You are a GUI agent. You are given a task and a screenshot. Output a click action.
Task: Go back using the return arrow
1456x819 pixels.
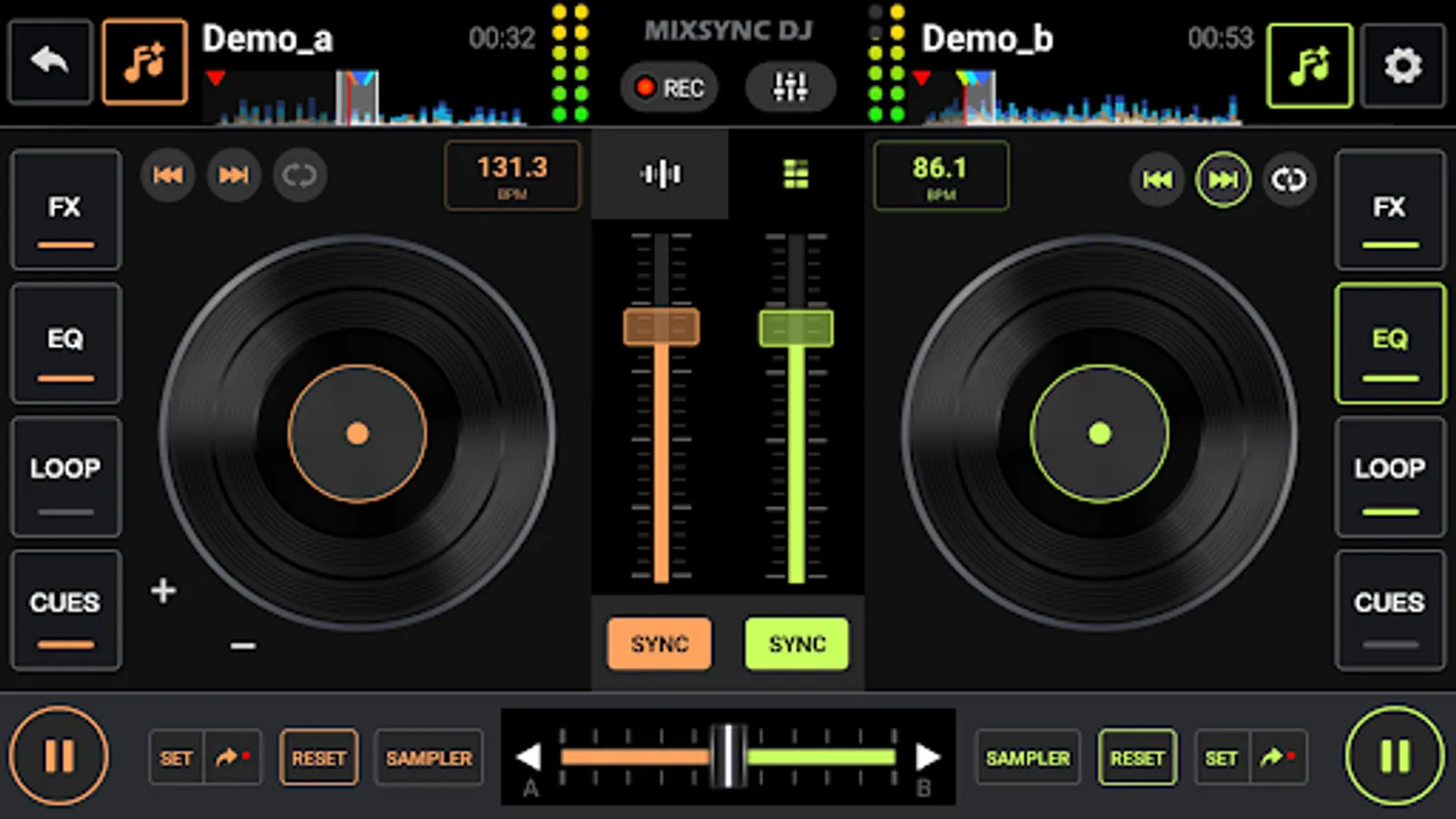click(x=50, y=61)
